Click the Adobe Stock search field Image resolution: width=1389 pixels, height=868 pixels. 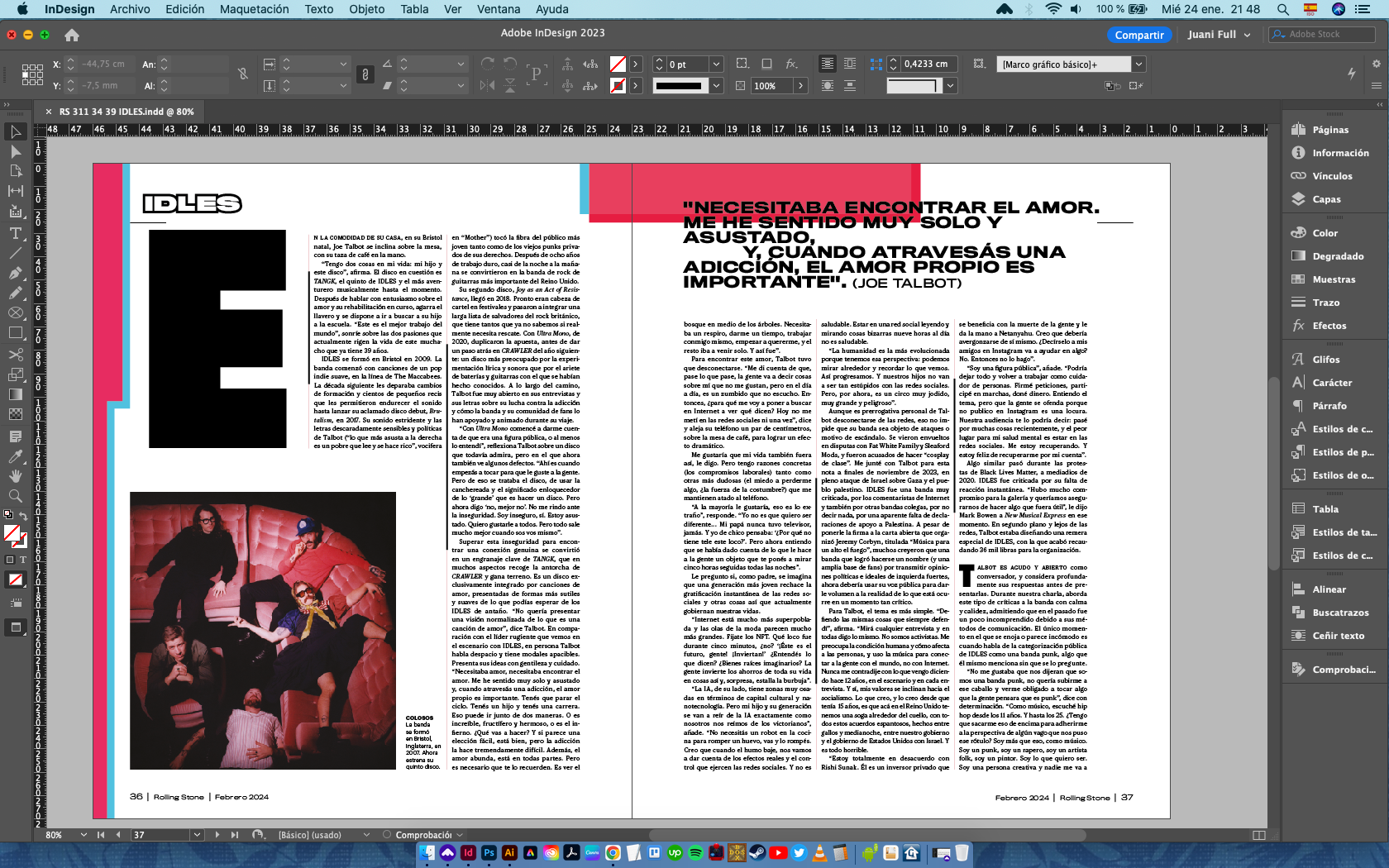[x=1322, y=34]
